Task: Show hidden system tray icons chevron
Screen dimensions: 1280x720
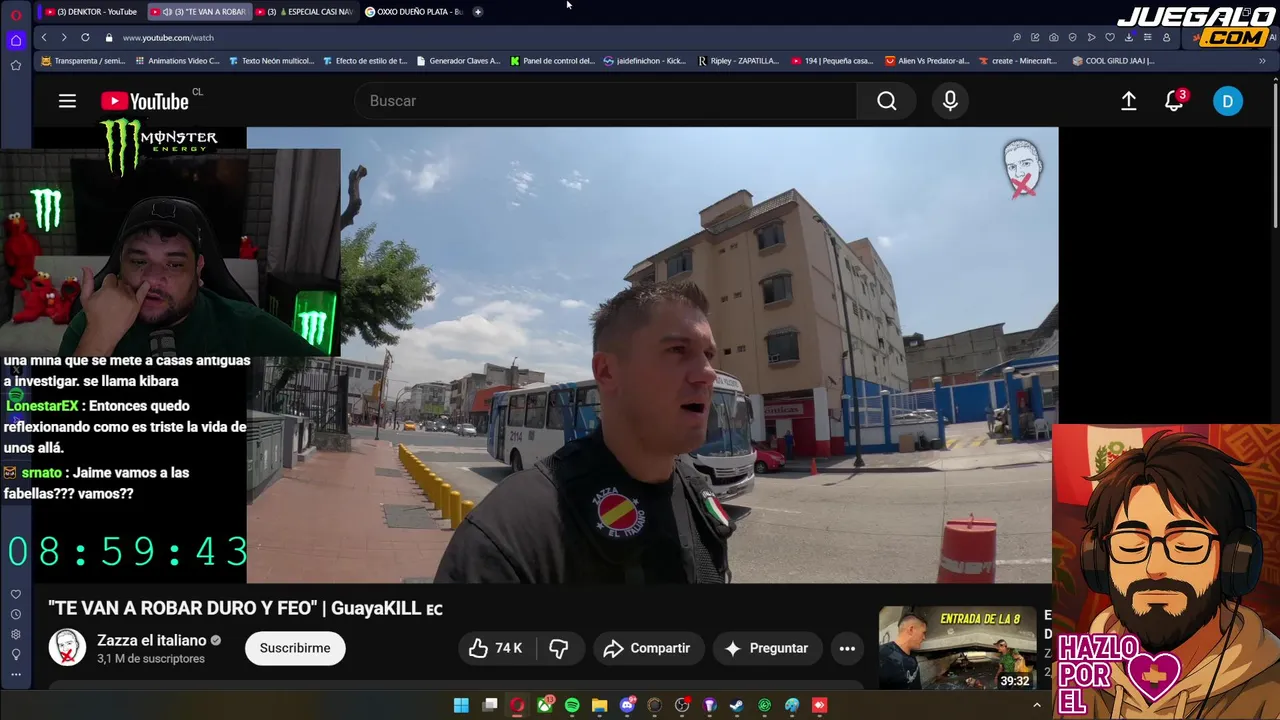Action: [x=1037, y=705]
